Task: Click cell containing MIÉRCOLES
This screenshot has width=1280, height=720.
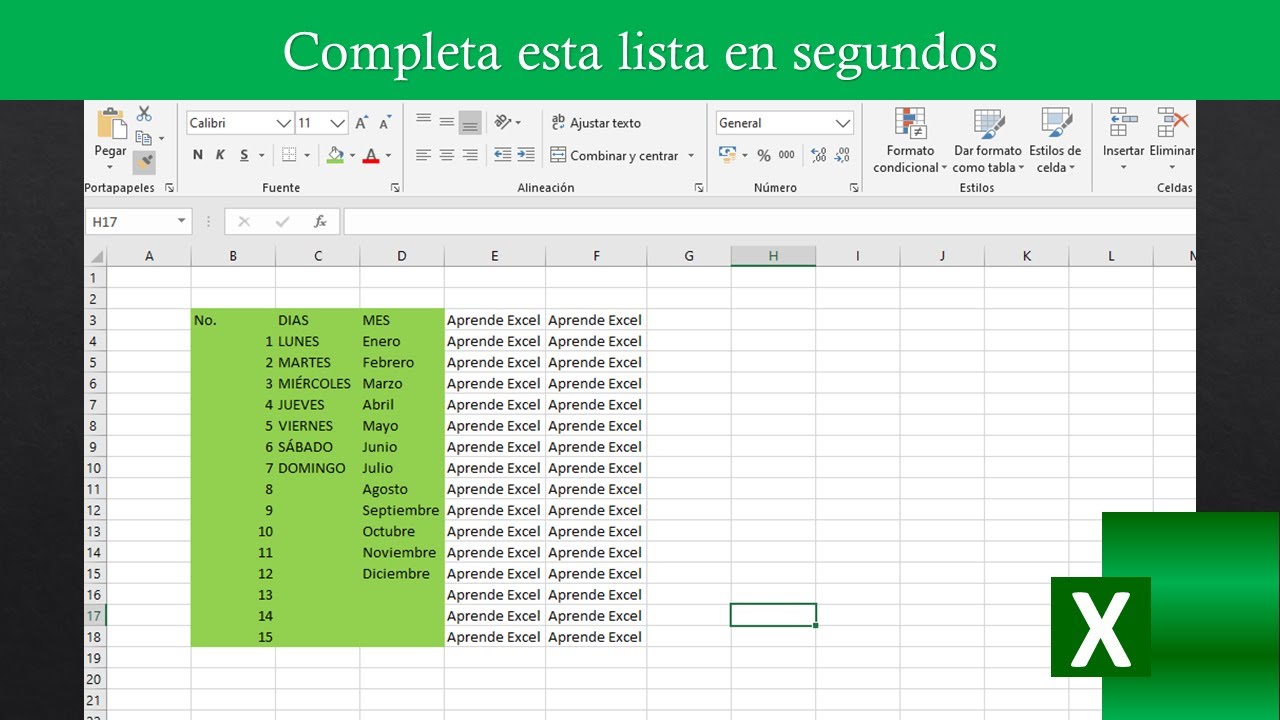Action: (x=317, y=384)
